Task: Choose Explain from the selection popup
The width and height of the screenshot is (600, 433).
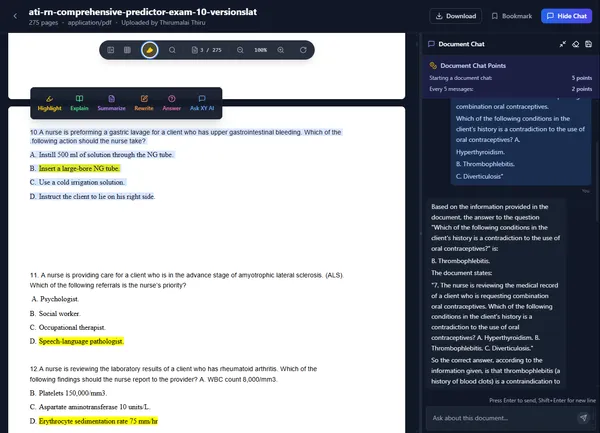Action: click(80, 102)
